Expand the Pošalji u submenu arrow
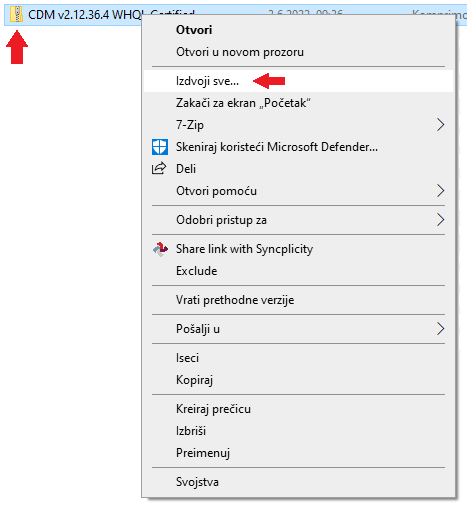 pyautogui.click(x=441, y=329)
